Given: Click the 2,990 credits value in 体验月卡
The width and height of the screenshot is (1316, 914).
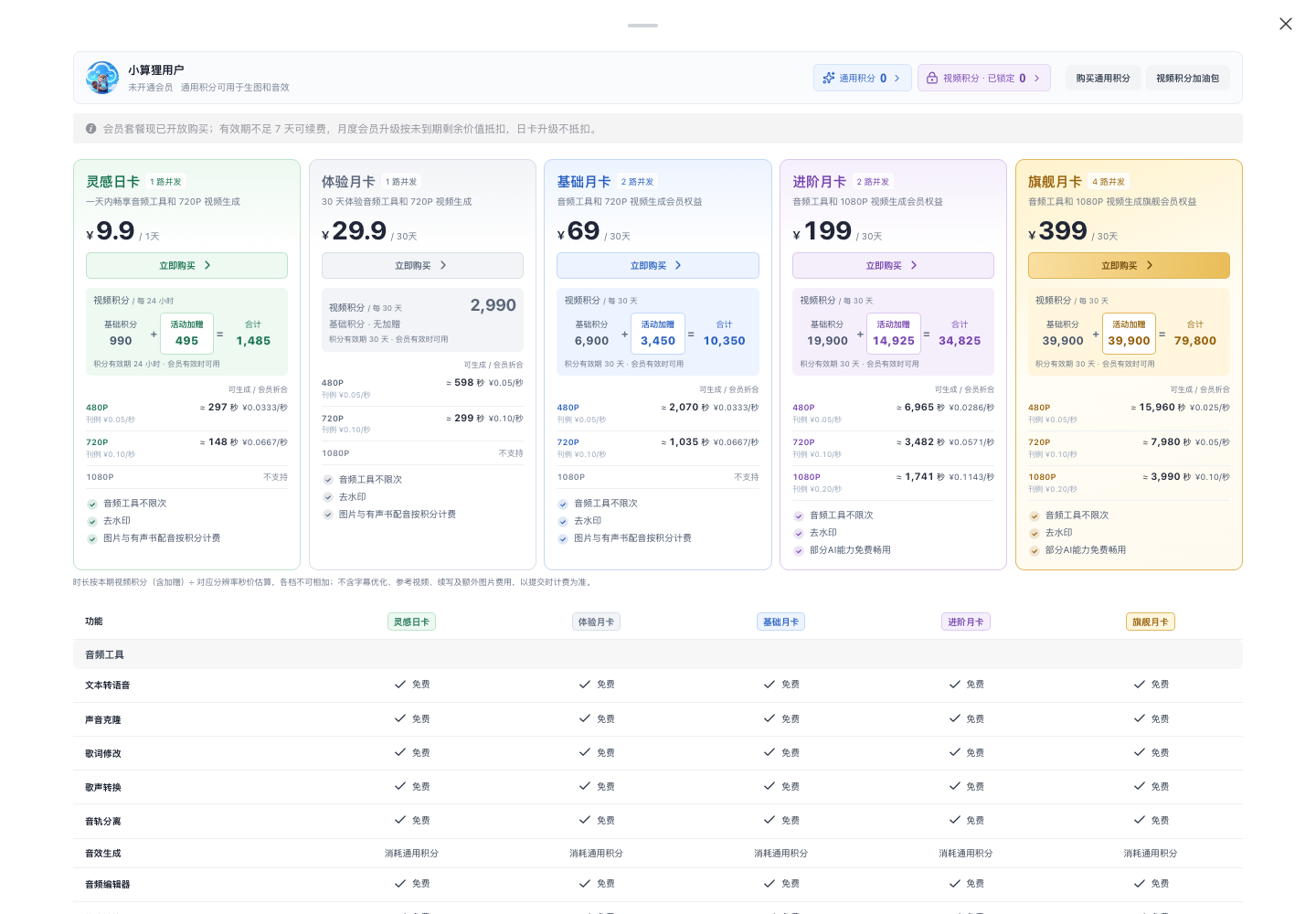Looking at the screenshot, I should [493, 305].
